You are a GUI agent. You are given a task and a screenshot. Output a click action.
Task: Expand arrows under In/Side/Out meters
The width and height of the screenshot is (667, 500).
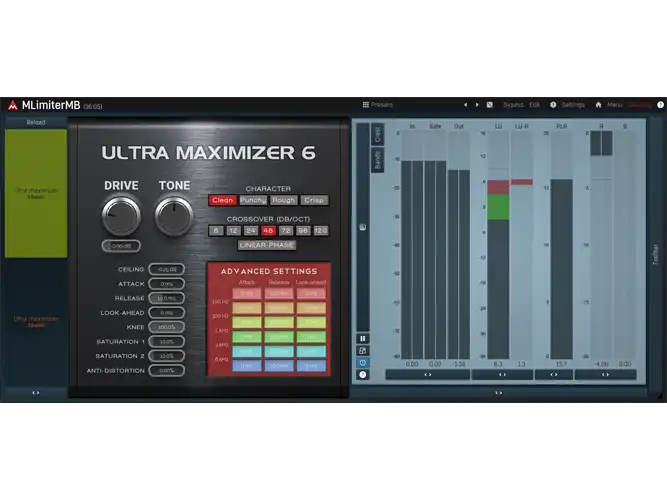point(428,374)
